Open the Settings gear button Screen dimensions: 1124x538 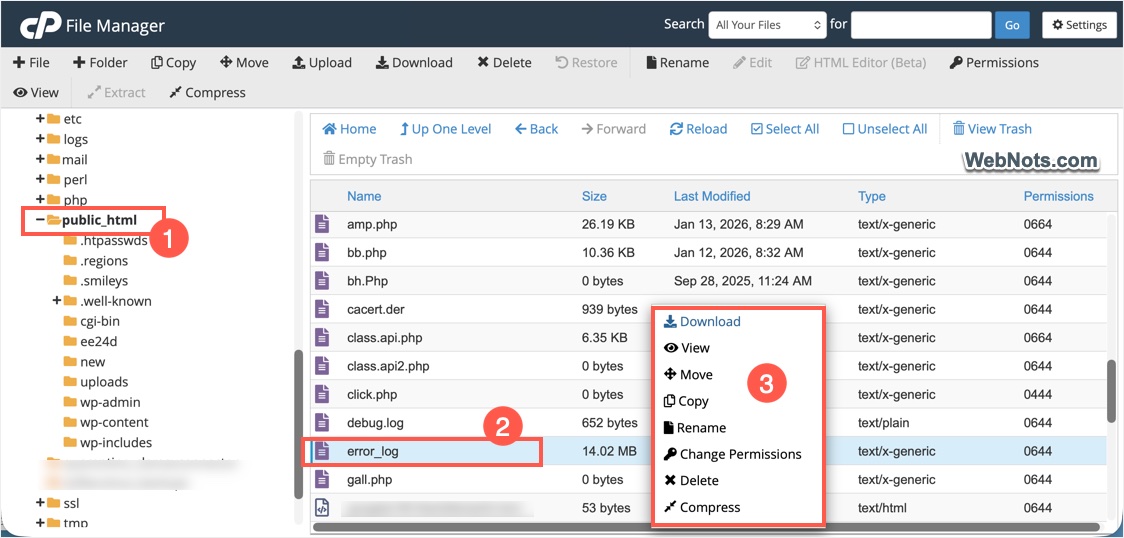(1079, 25)
